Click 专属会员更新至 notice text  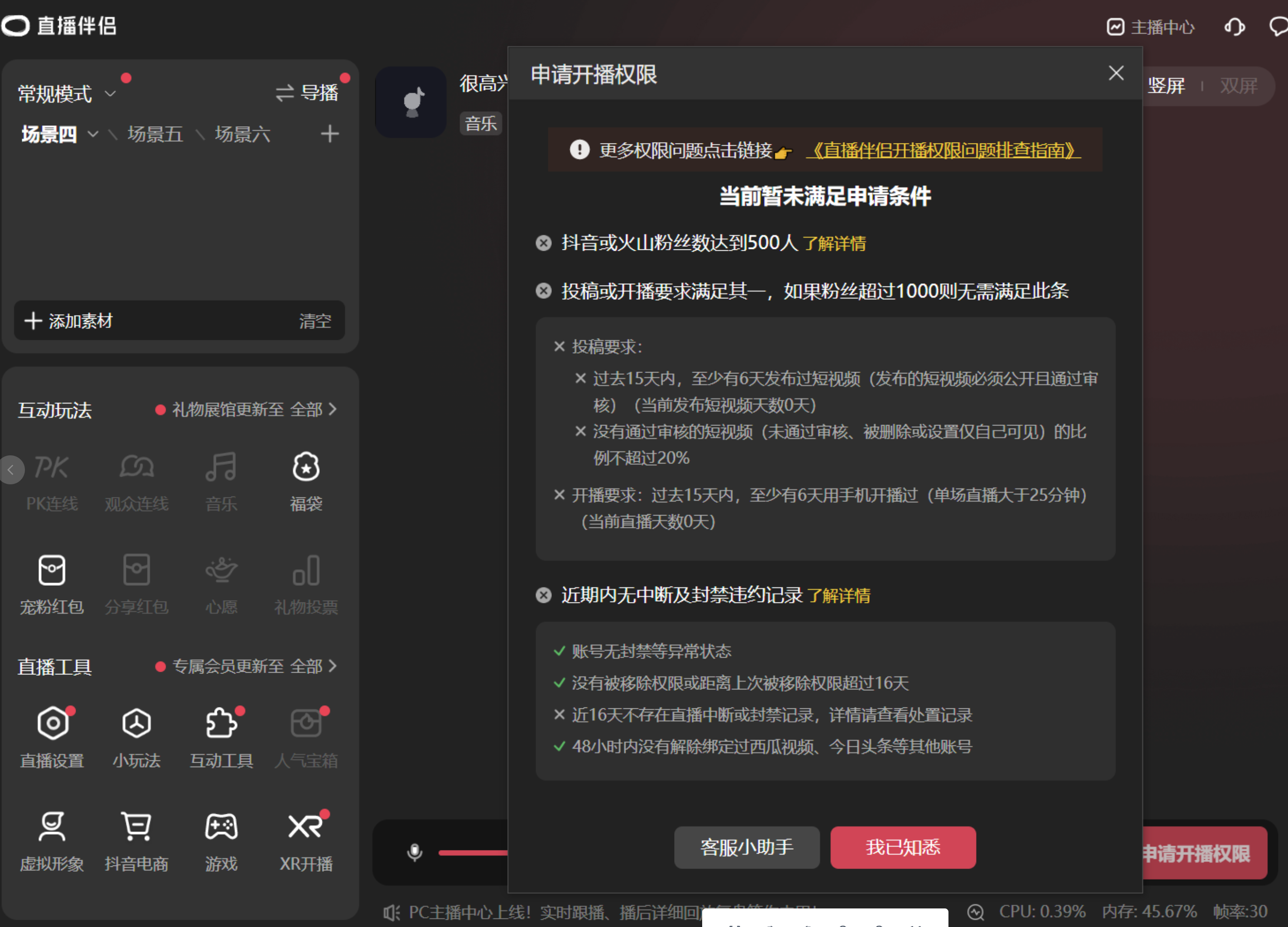(228, 666)
